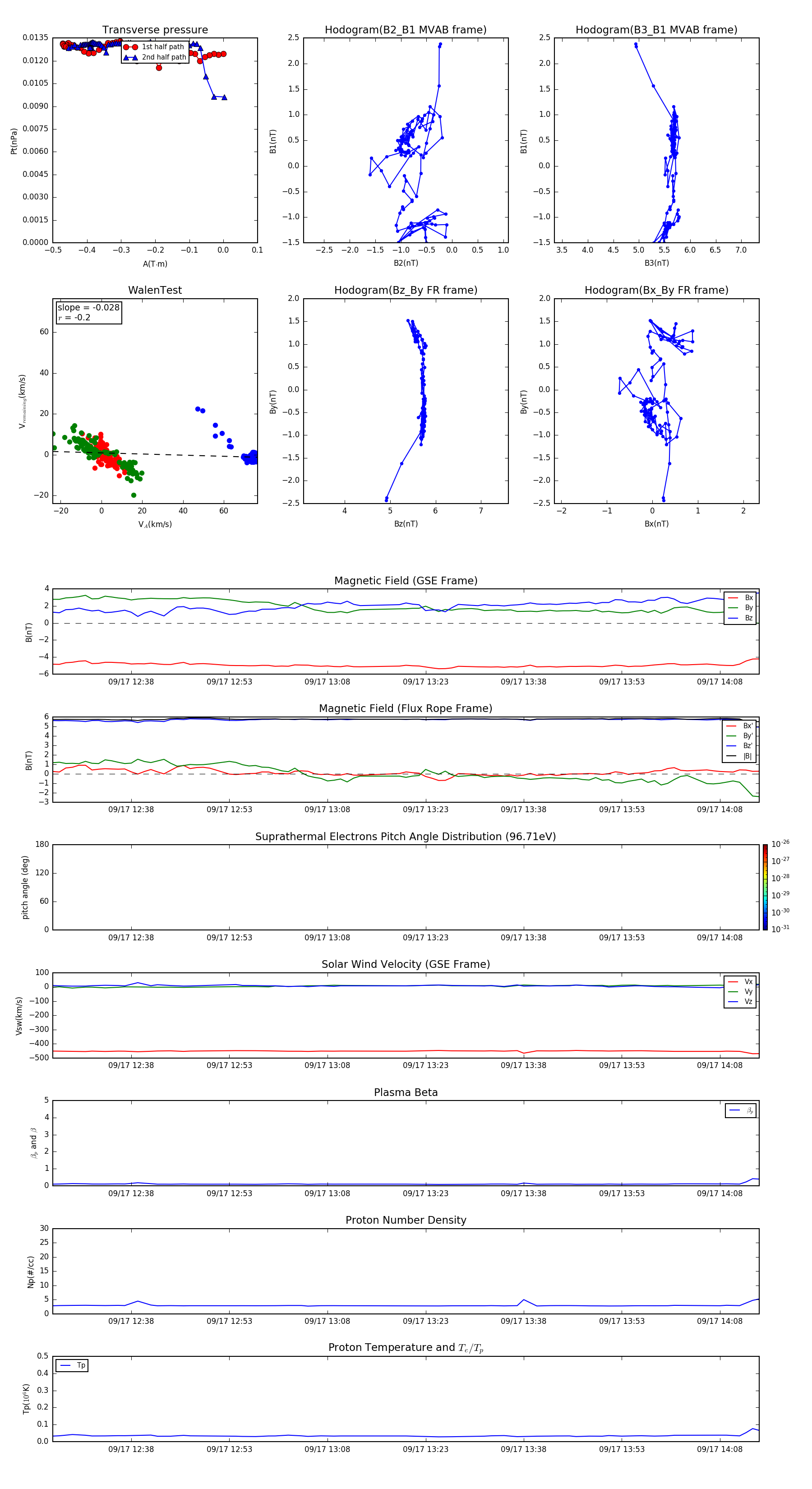Click the "Transverse pressure" plot title
This screenshot has height=1489, width=812.
coord(155,30)
